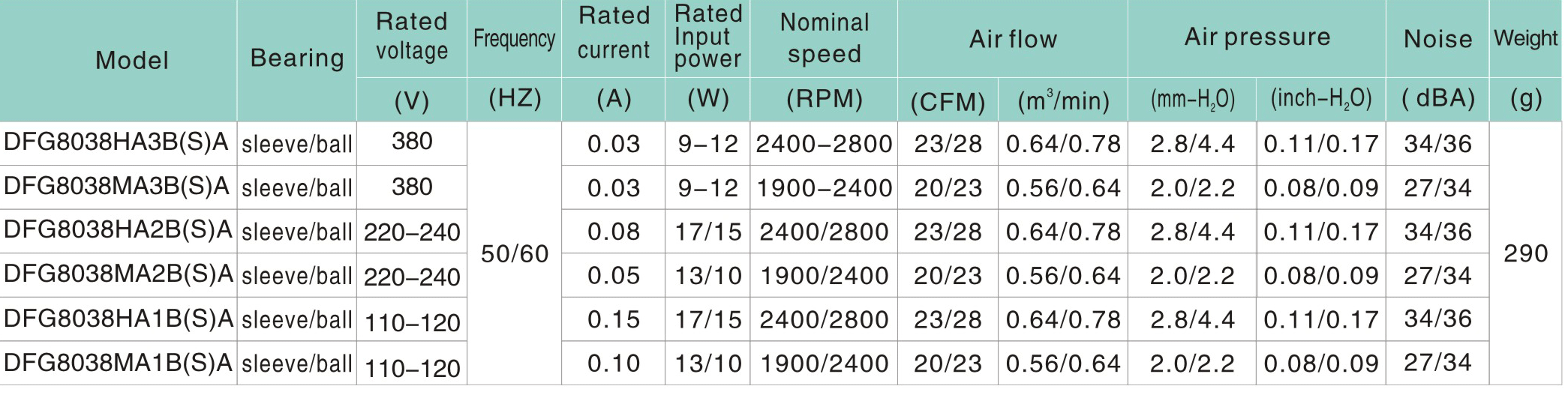Click the Noise column header

1437,38
